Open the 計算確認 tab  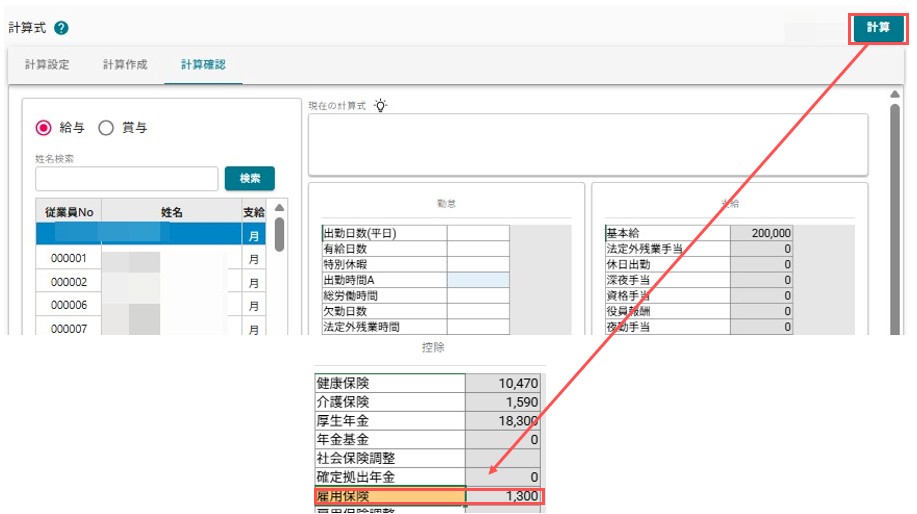203,64
